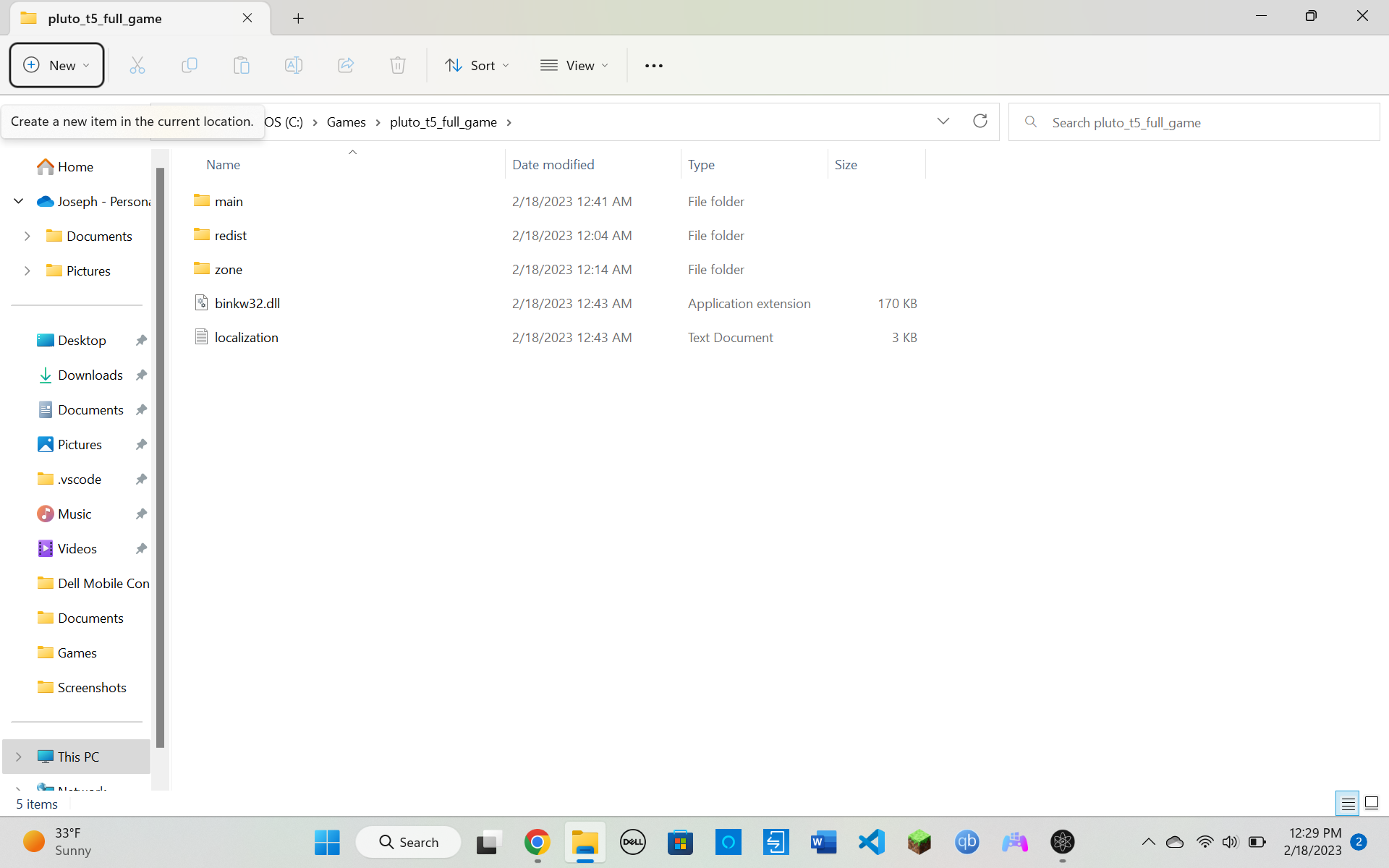Click the Copy icon in toolbar
Image resolution: width=1389 pixels, height=868 pixels.
pos(190,66)
